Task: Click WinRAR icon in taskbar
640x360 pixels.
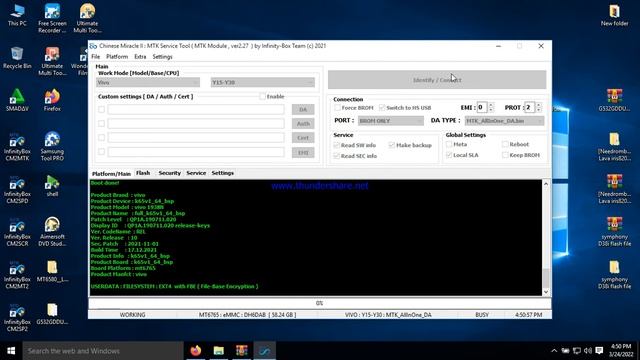Action: 242,351
